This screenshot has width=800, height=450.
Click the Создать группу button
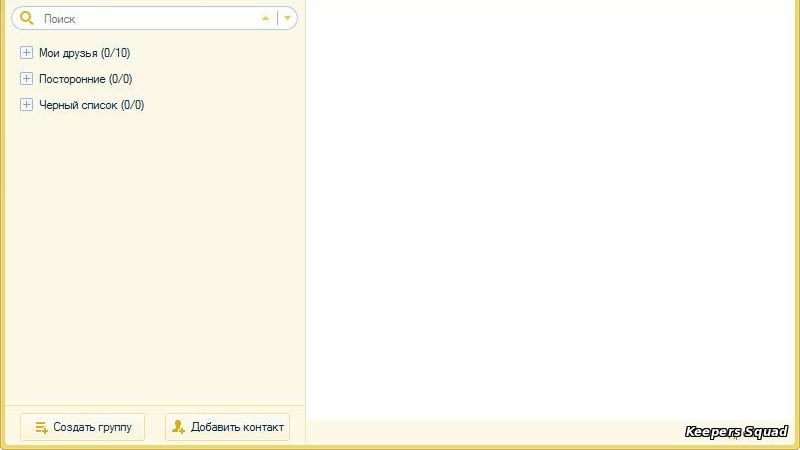pyautogui.click(x=83, y=427)
